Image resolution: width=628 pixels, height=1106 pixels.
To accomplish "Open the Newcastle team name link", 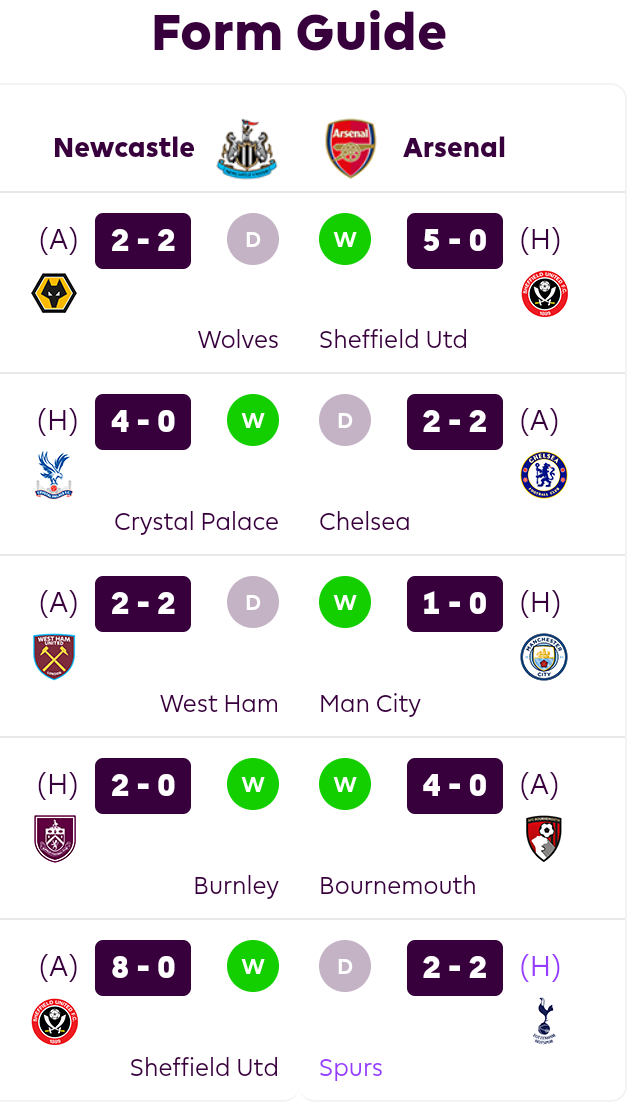I will 124,148.
